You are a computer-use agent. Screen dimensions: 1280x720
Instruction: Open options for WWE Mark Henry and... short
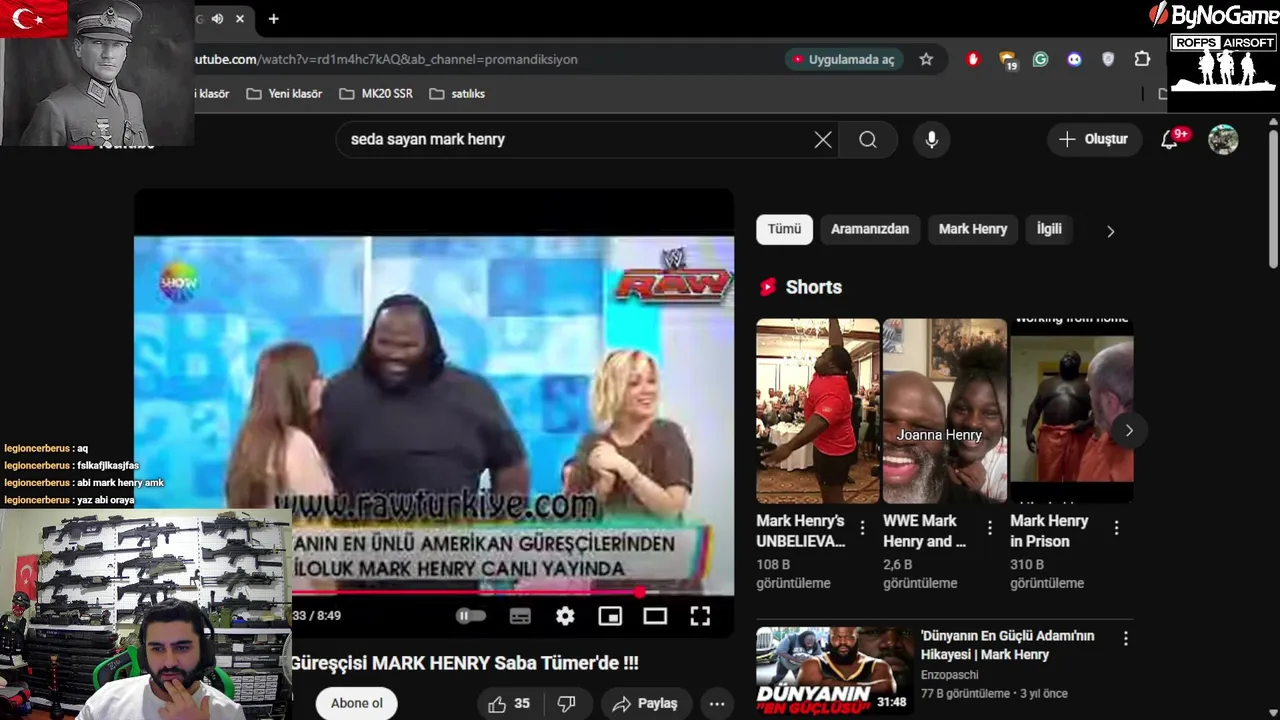coord(989,528)
